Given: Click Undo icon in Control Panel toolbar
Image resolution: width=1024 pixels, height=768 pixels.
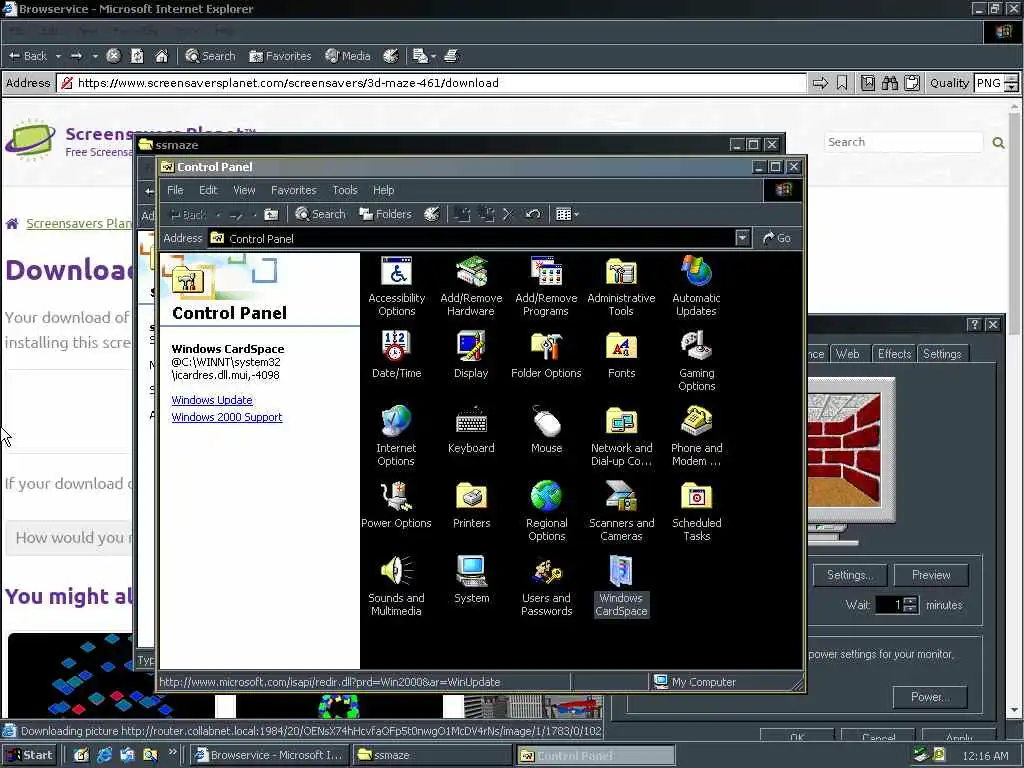Looking at the screenshot, I should point(533,214).
